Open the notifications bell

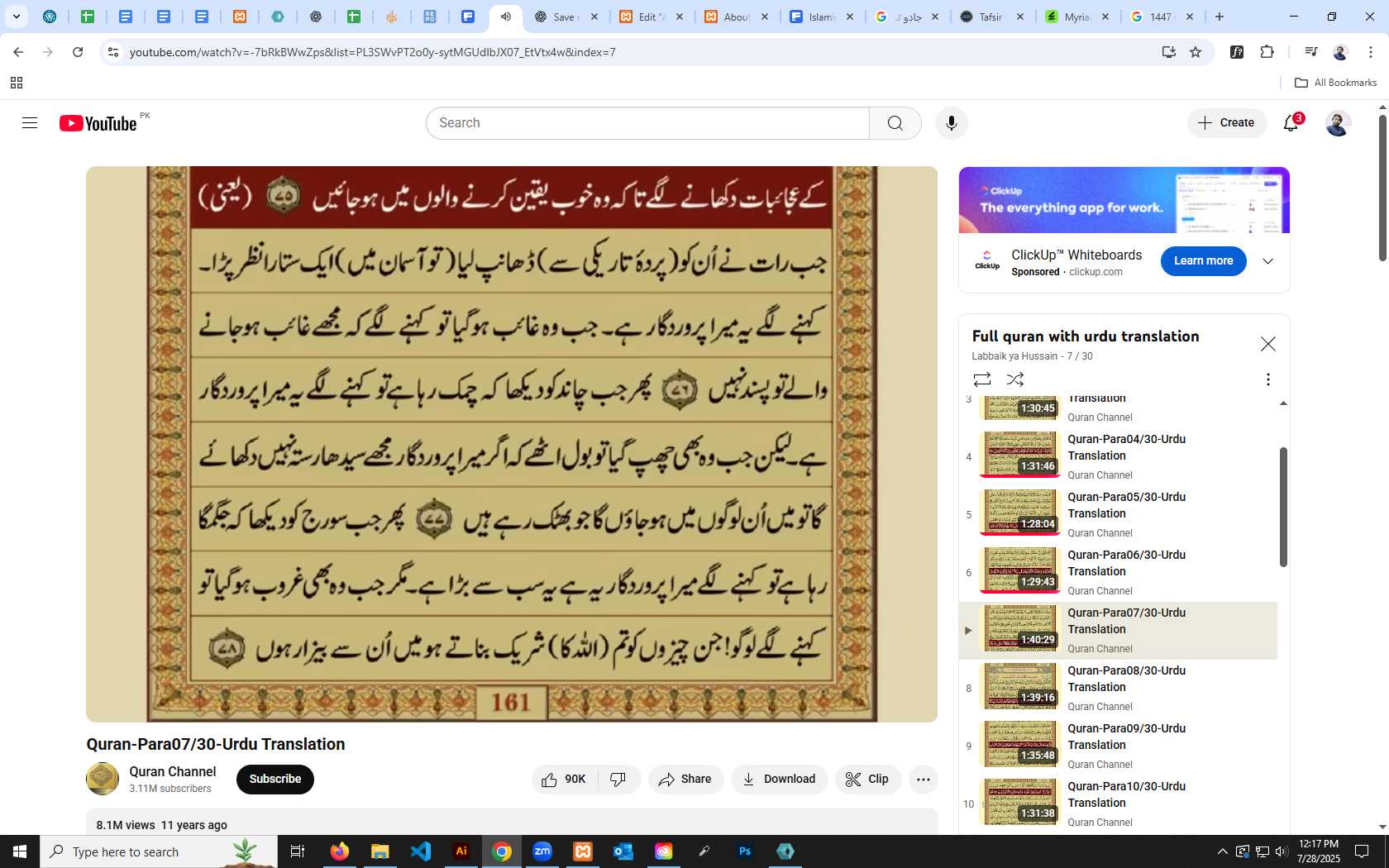tap(1291, 123)
